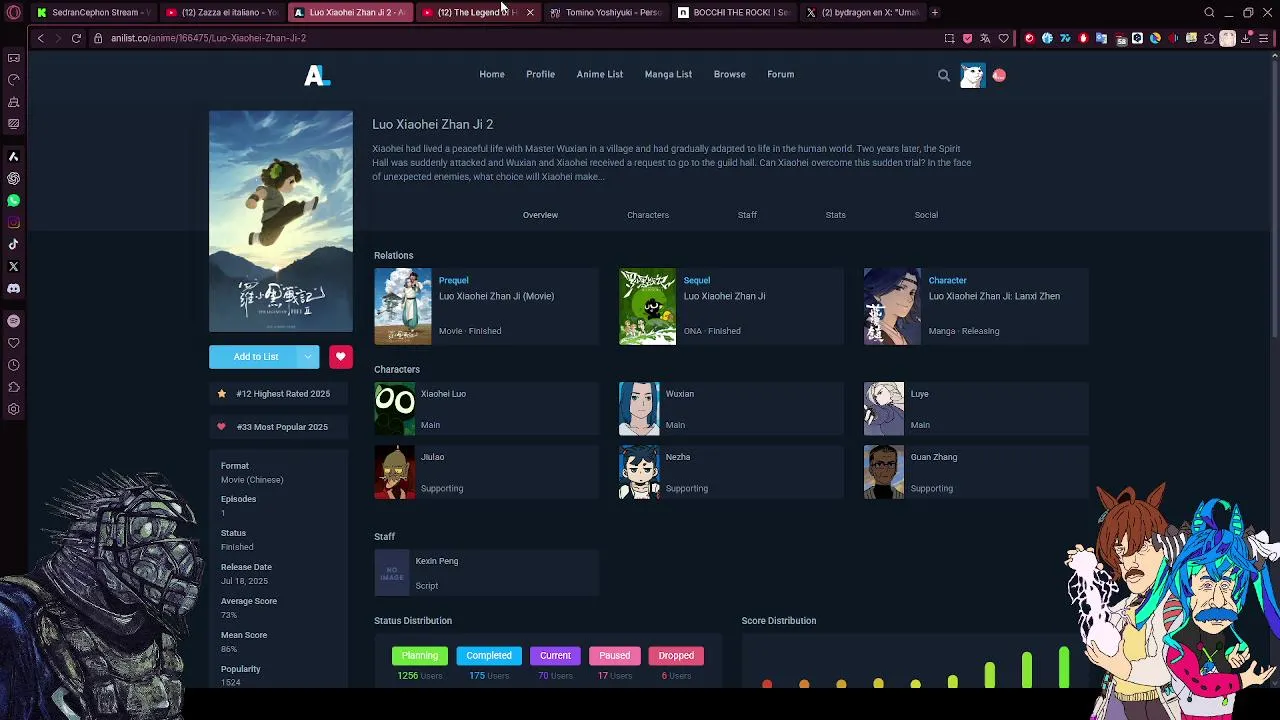This screenshot has height=720, width=1280.
Task: Switch to BOCCHI THE ROCK! browser tab
Action: tap(733, 12)
